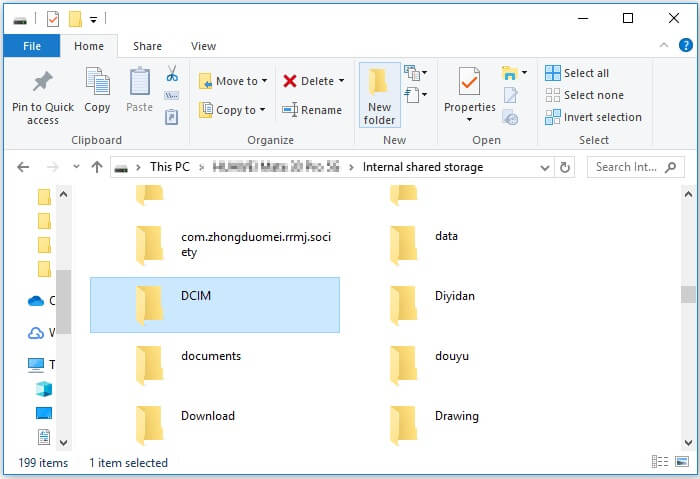
Task: Click Select all
Action: click(x=577, y=73)
